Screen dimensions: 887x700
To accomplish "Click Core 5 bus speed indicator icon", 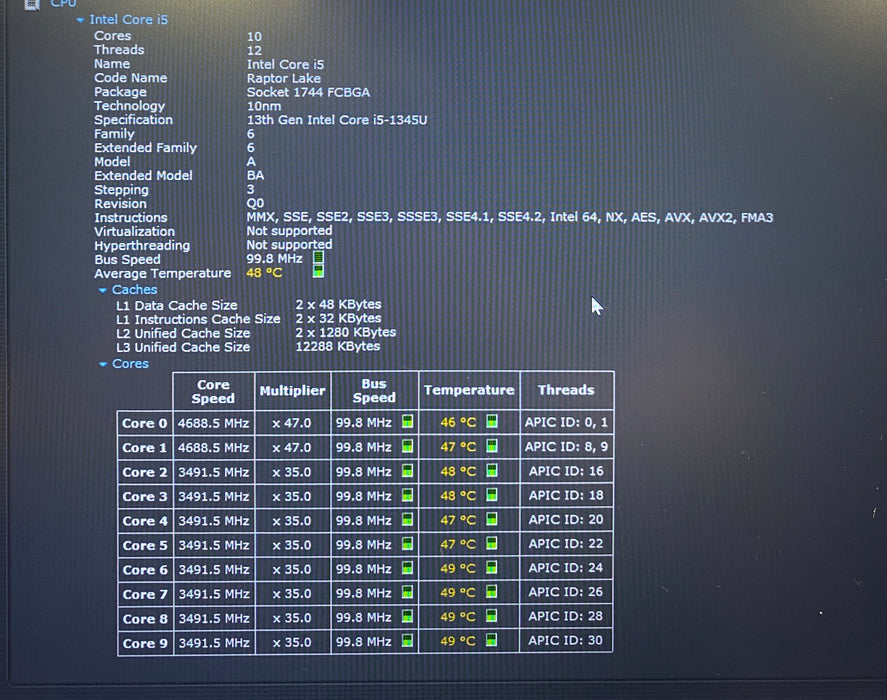I will click(407, 543).
